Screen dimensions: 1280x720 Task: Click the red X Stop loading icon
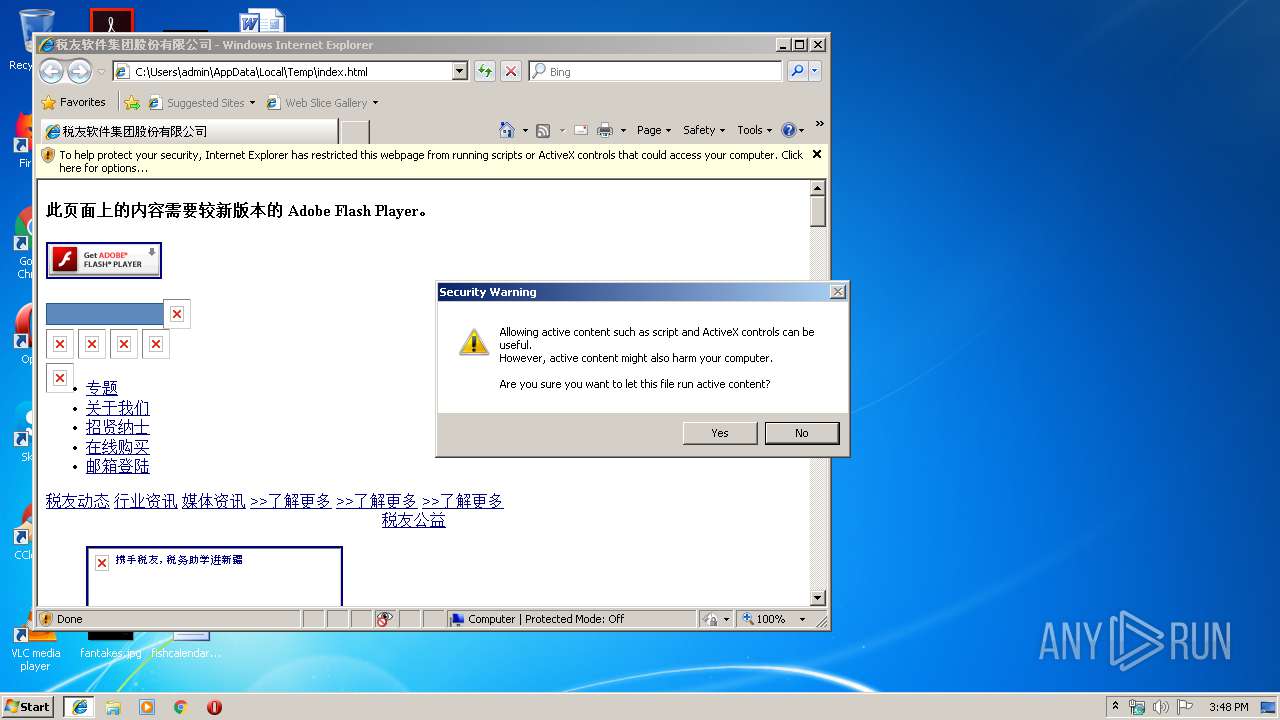511,71
